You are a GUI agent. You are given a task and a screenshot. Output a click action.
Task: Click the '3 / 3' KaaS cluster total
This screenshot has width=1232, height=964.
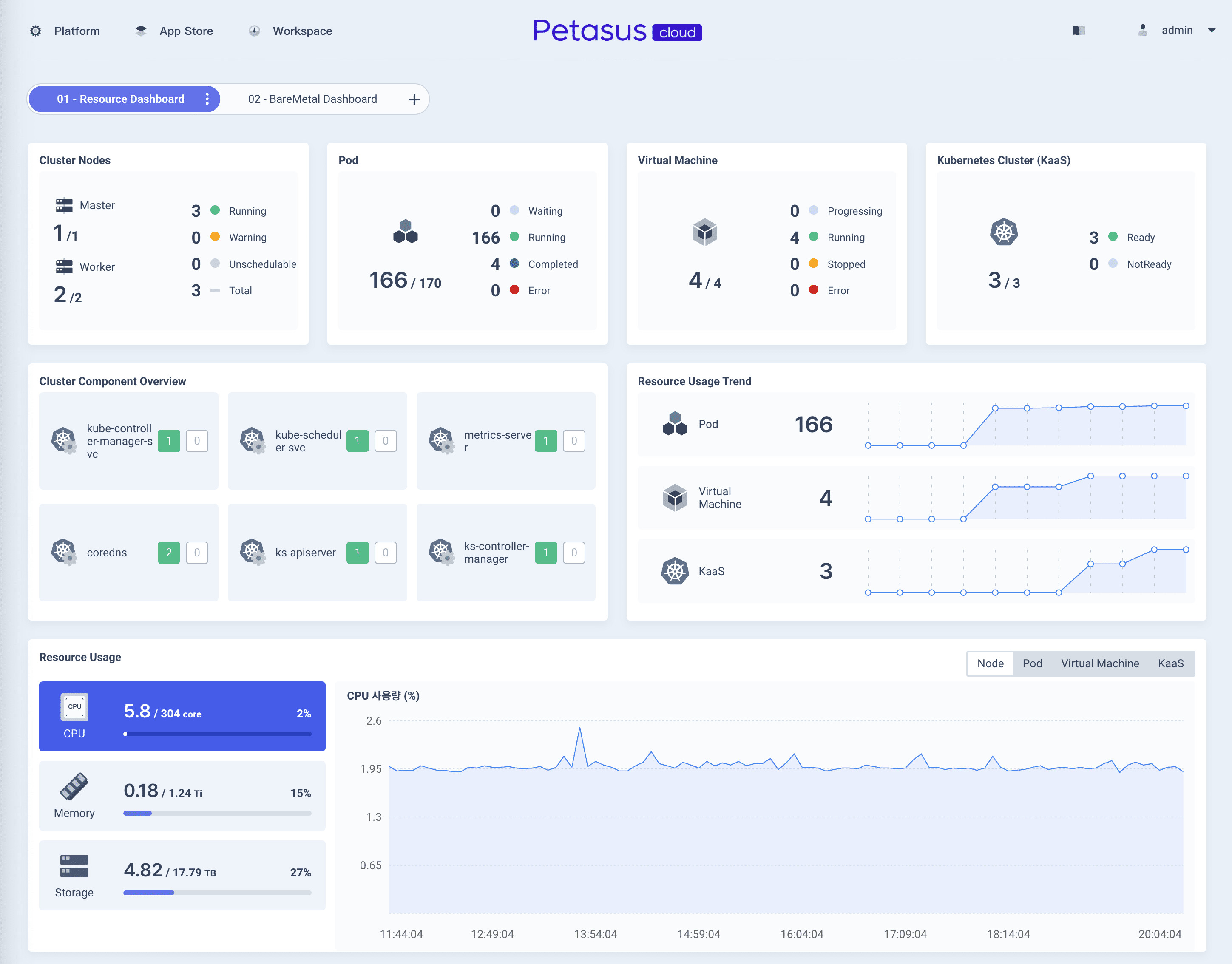(x=1004, y=281)
